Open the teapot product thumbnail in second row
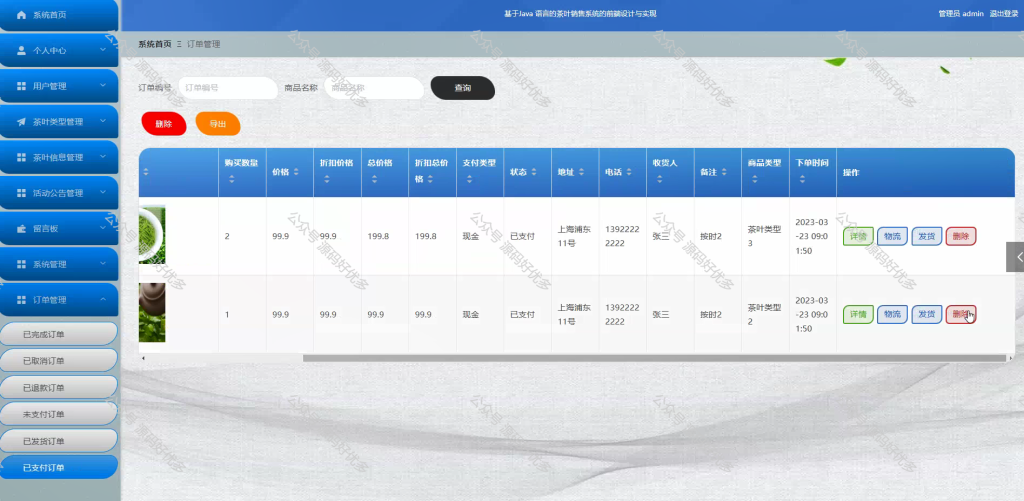 click(152, 313)
